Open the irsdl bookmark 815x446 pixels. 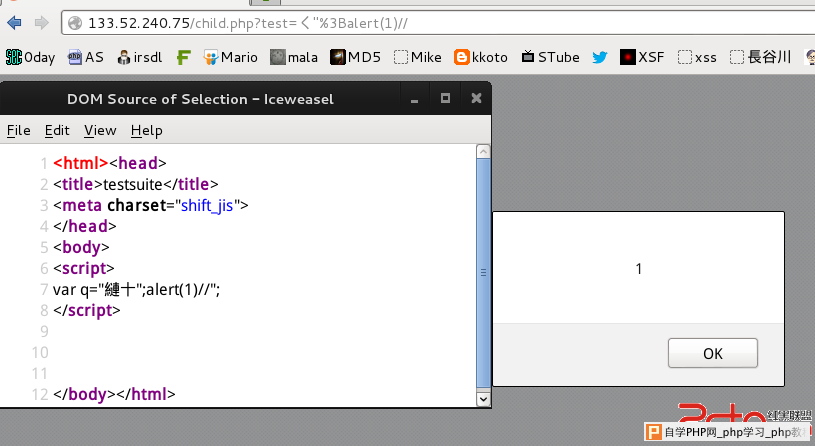(140, 57)
